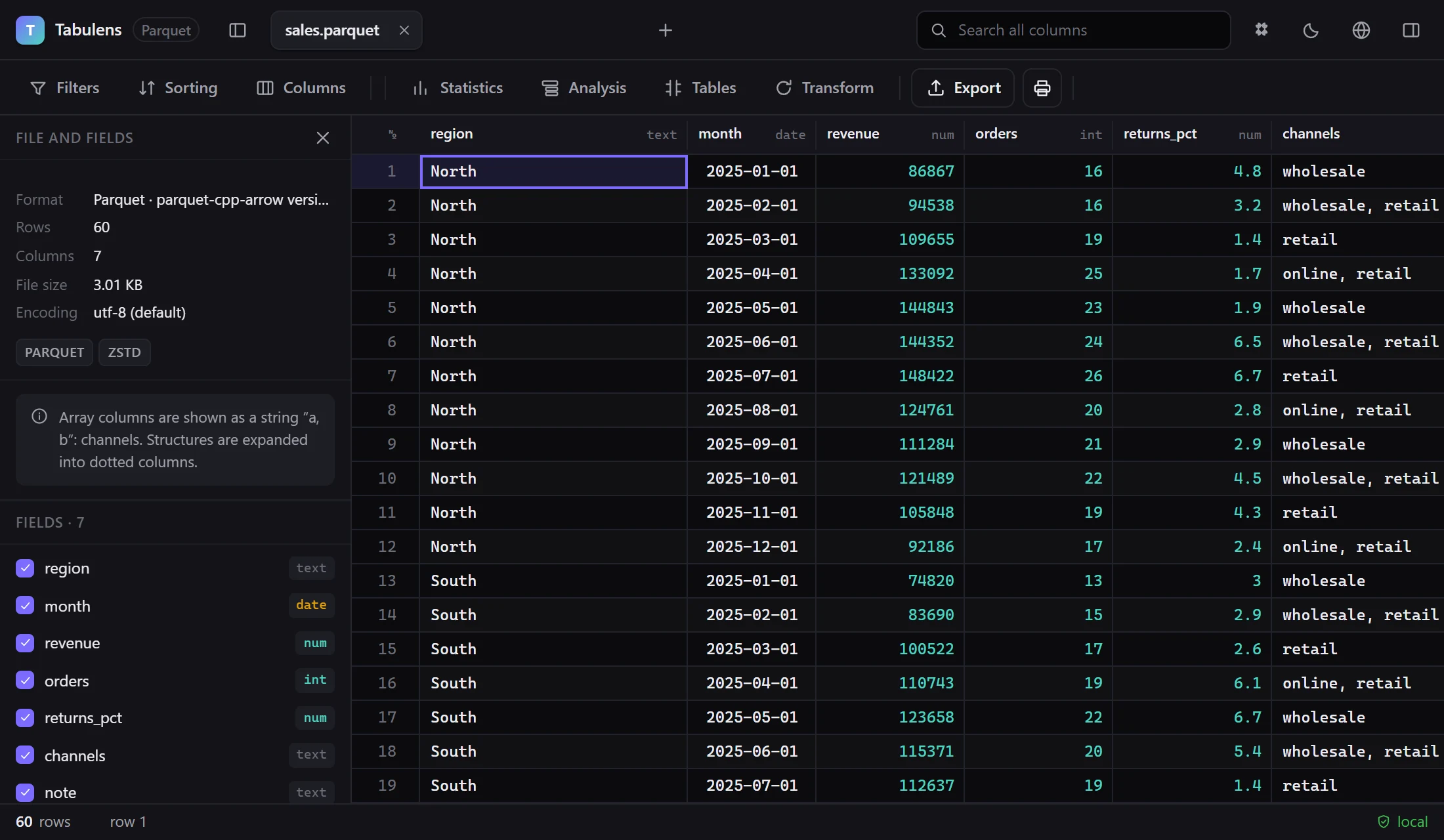Click the Search all columns field
The height and width of the screenshot is (840, 1444).
pos(1074,30)
